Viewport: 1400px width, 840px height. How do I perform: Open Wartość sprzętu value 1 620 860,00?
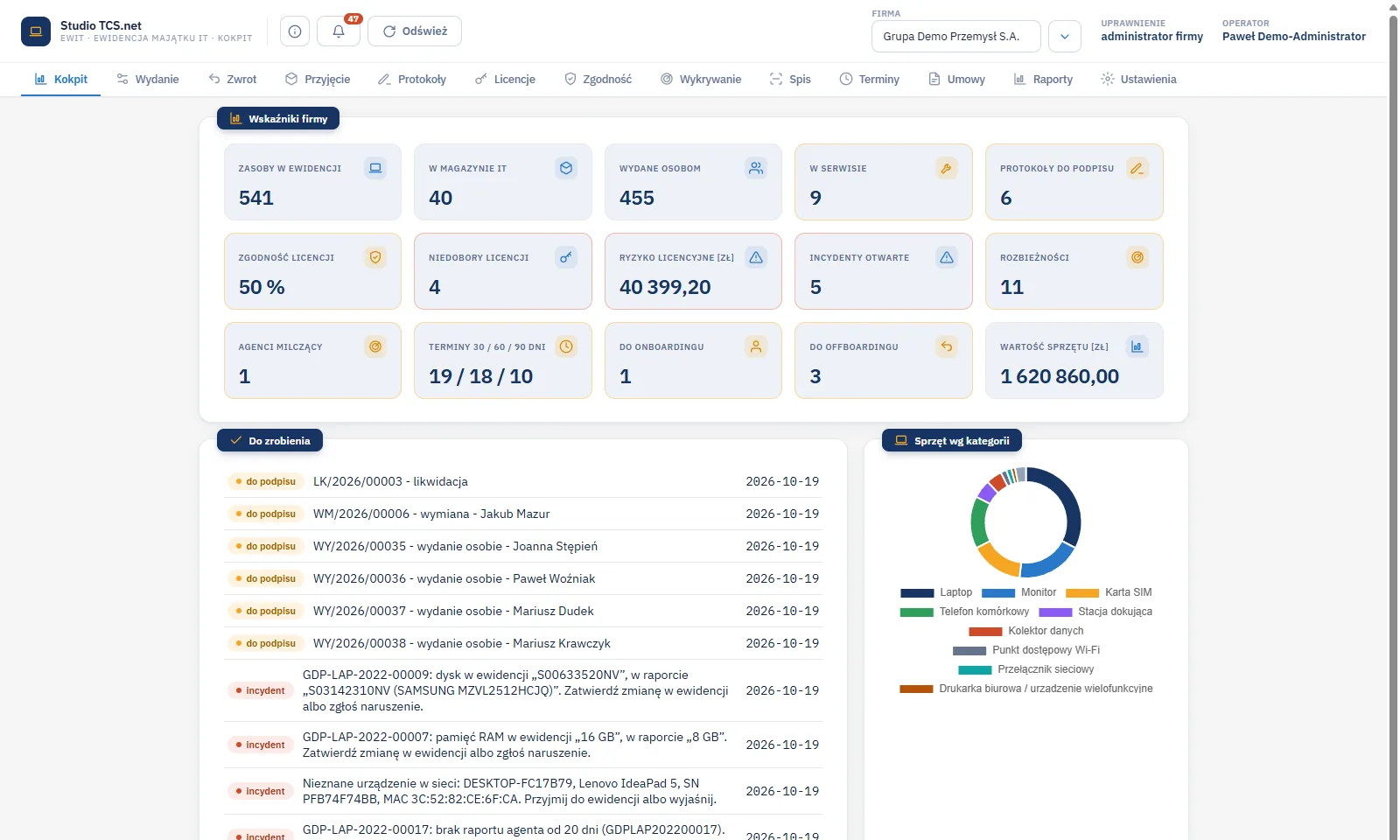[x=1060, y=377]
